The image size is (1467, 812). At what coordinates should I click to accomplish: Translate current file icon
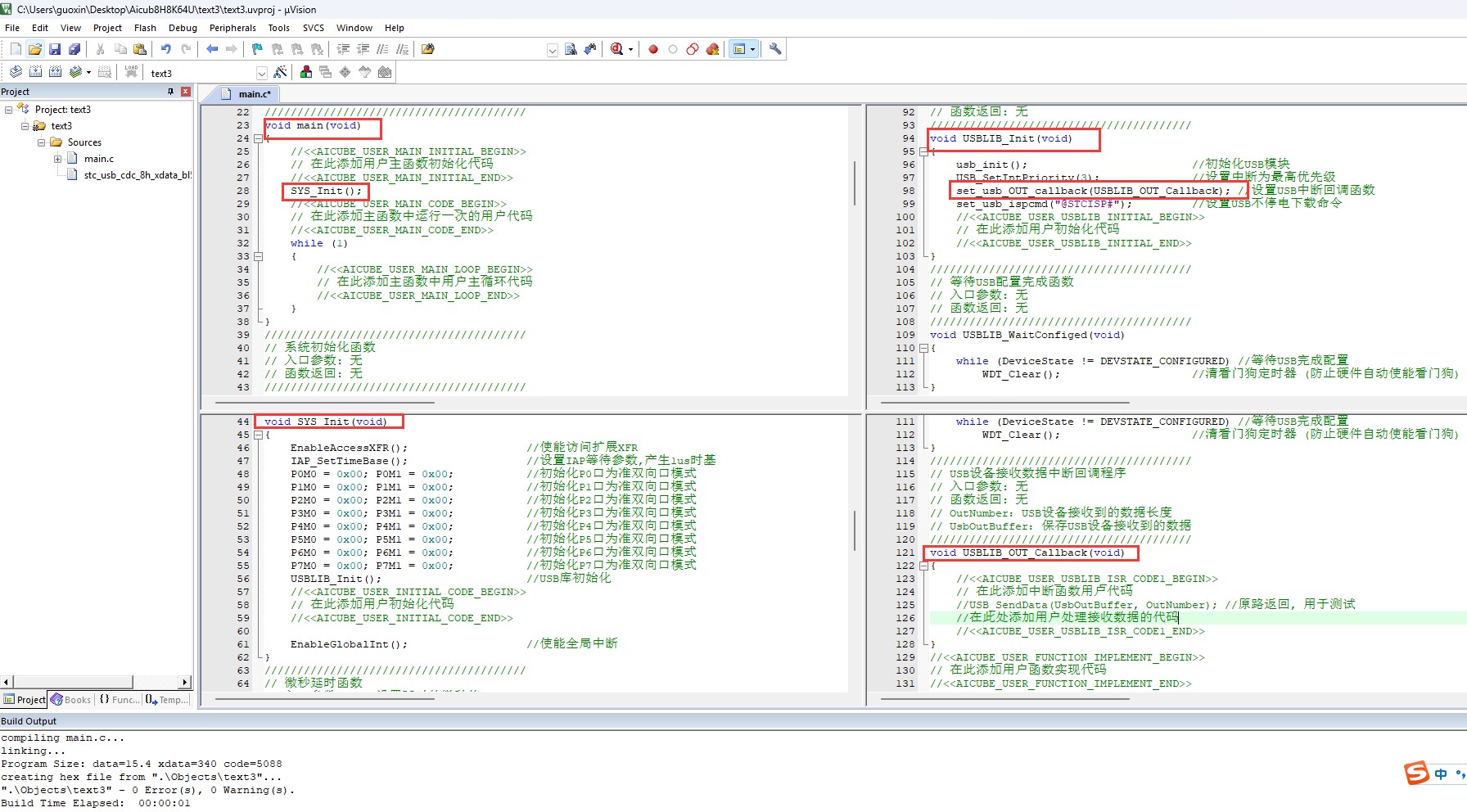coord(16,72)
